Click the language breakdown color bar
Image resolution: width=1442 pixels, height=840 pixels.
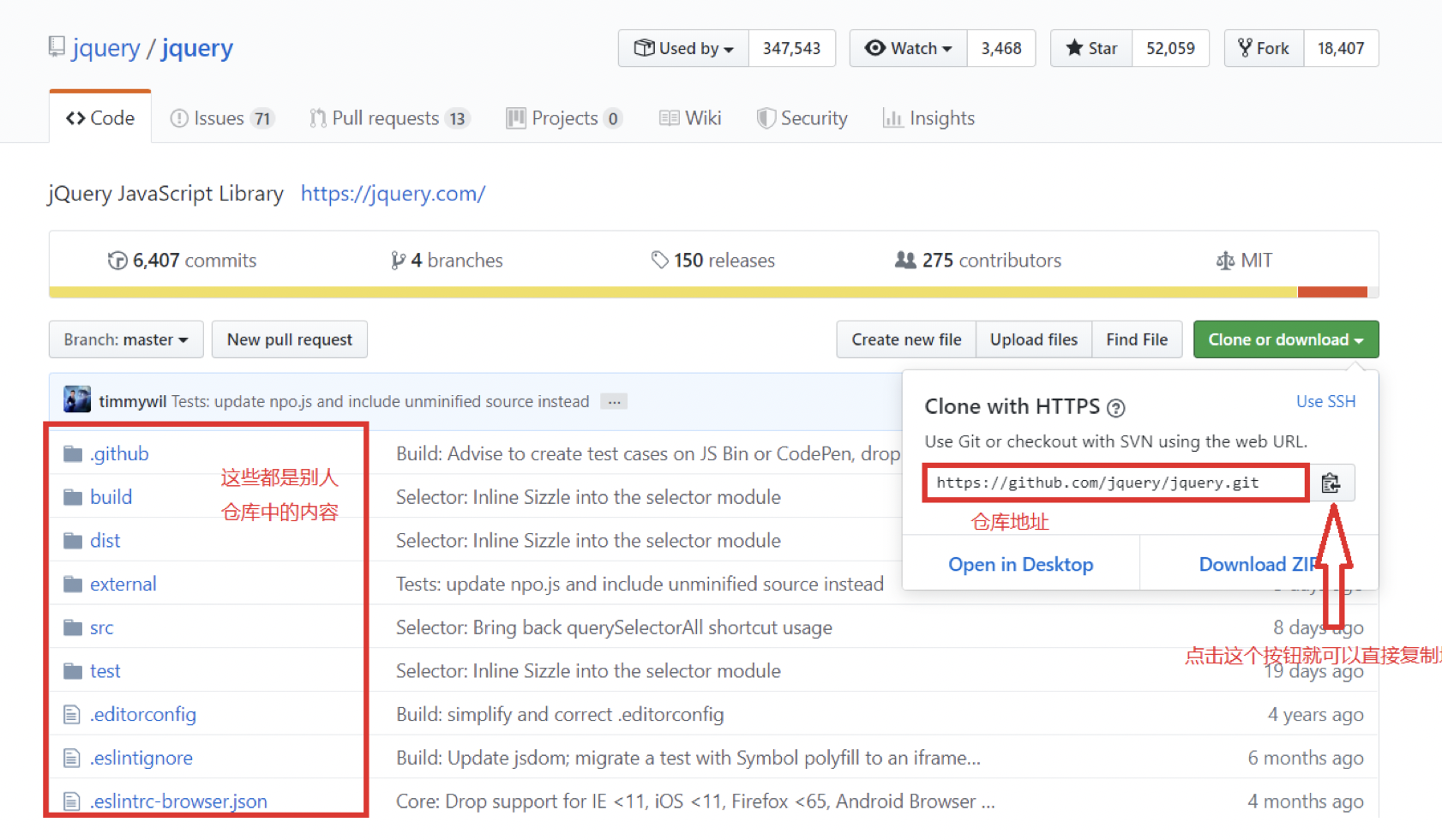coord(713,292)
